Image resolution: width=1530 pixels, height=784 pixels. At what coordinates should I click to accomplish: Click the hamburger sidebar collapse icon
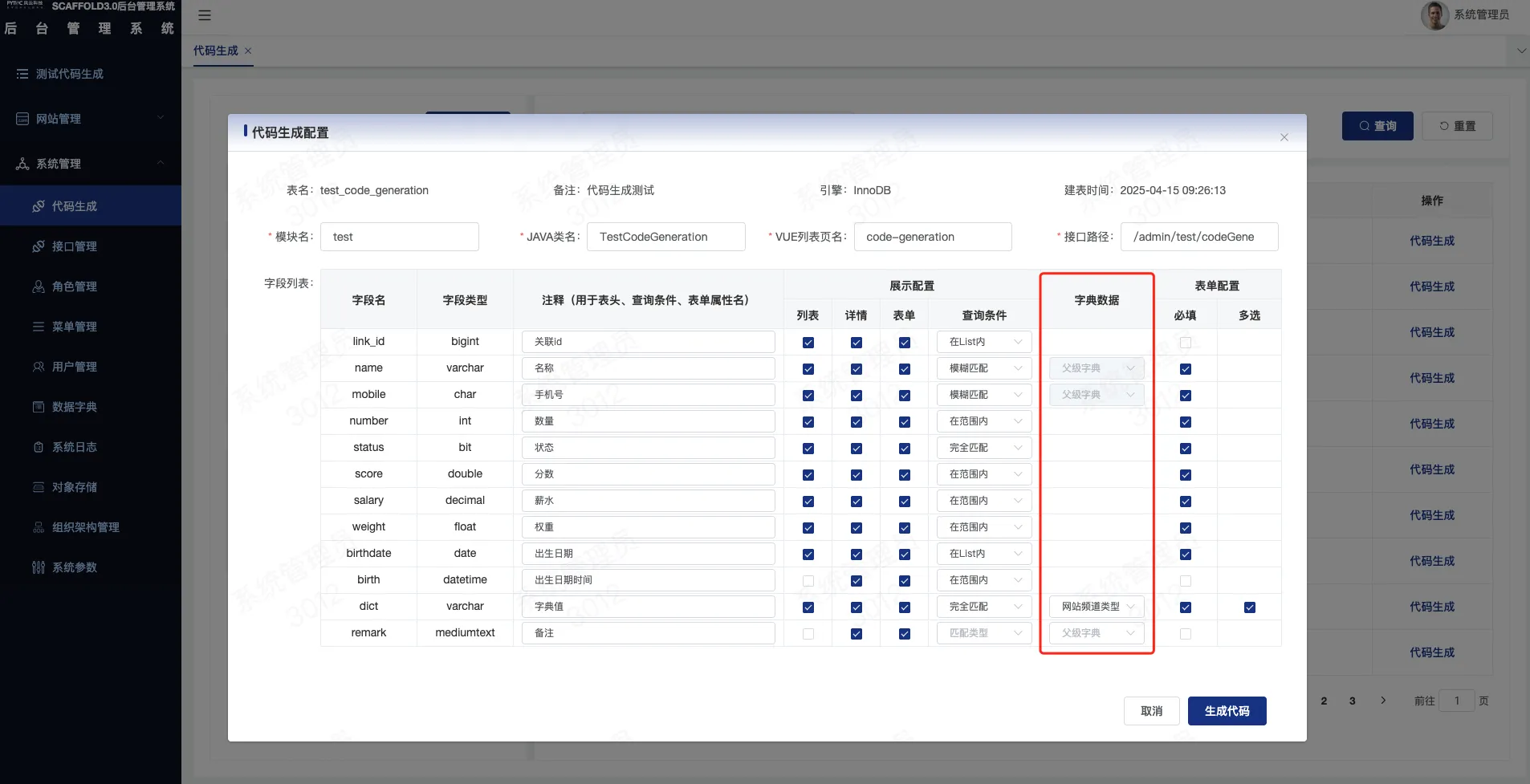[x=205, y=15]
